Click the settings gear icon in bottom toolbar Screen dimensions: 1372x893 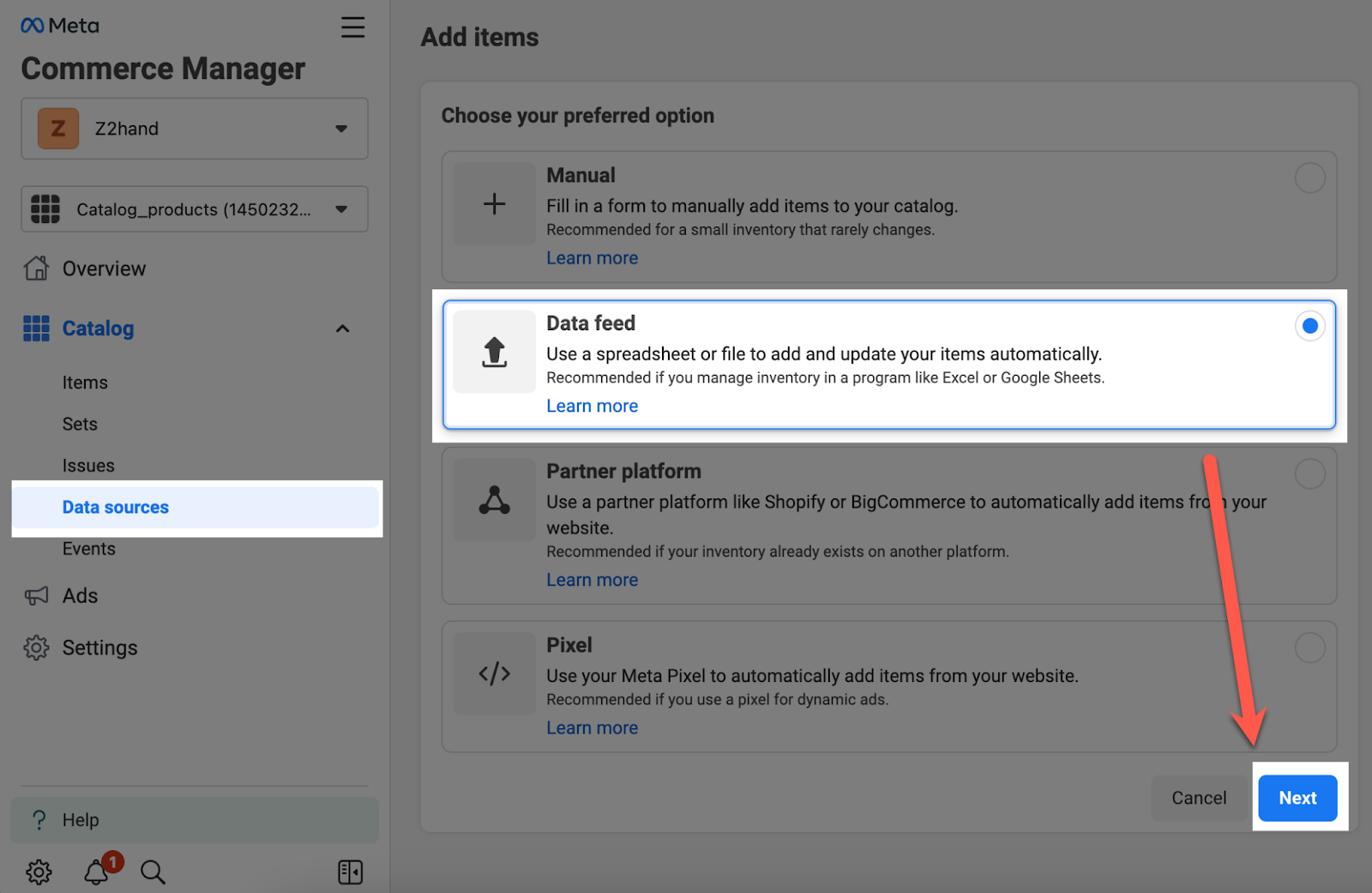[39, 872]
